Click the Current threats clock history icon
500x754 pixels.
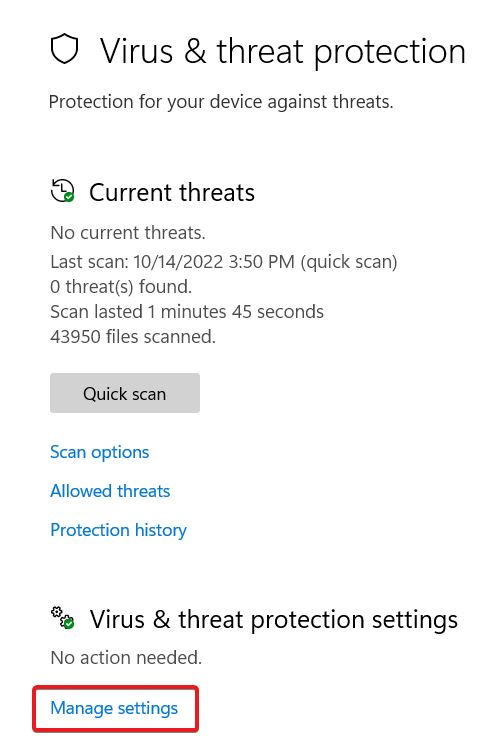click(62, 190)
